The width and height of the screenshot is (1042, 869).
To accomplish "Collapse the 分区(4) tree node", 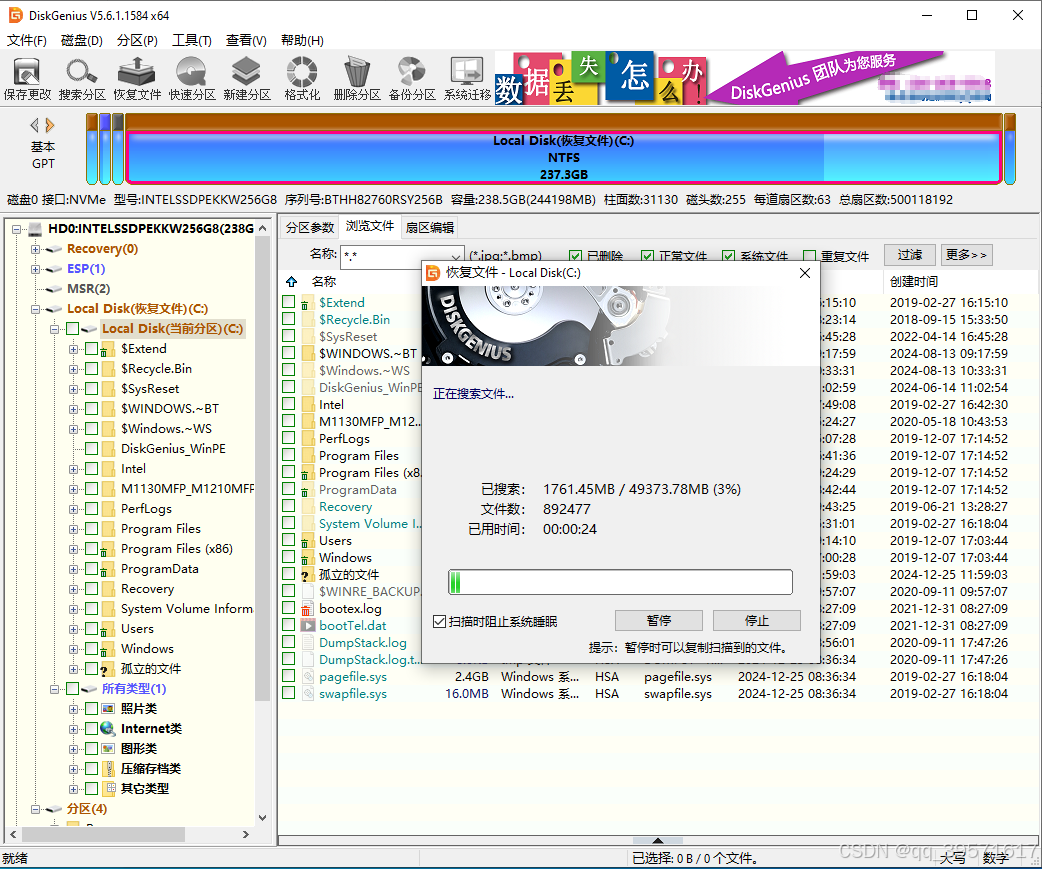I will coord(35,809).
